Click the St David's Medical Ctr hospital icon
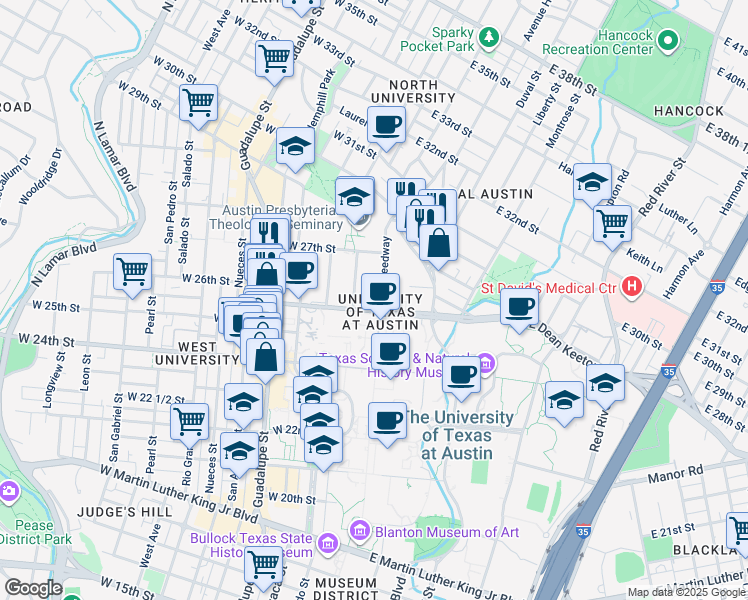 (x=631, y=289)
